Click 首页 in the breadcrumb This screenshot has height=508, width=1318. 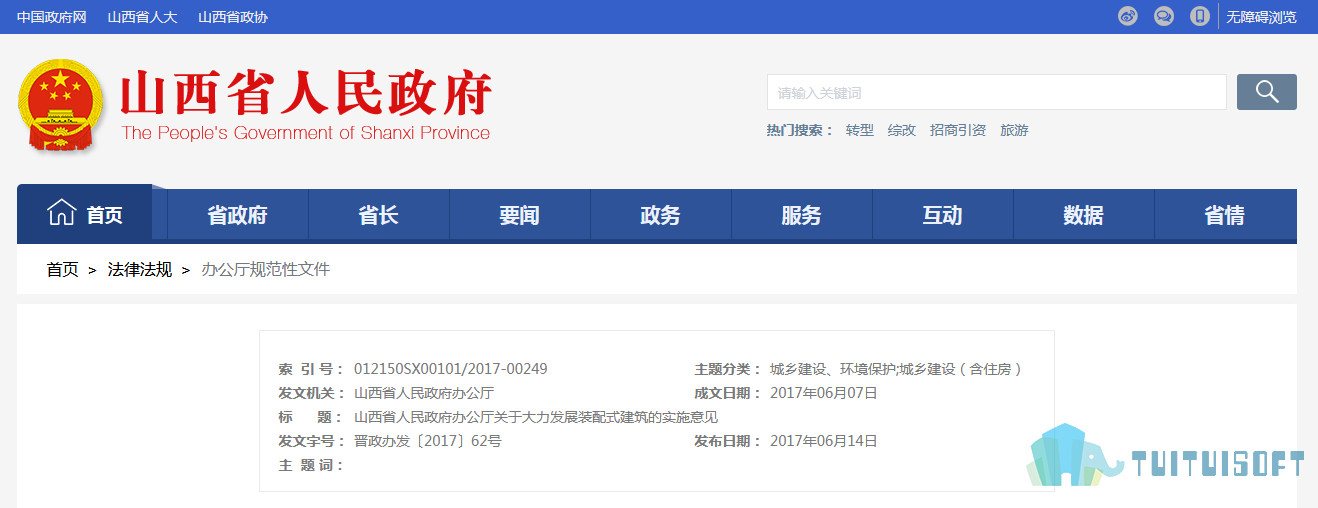point(62,269)
